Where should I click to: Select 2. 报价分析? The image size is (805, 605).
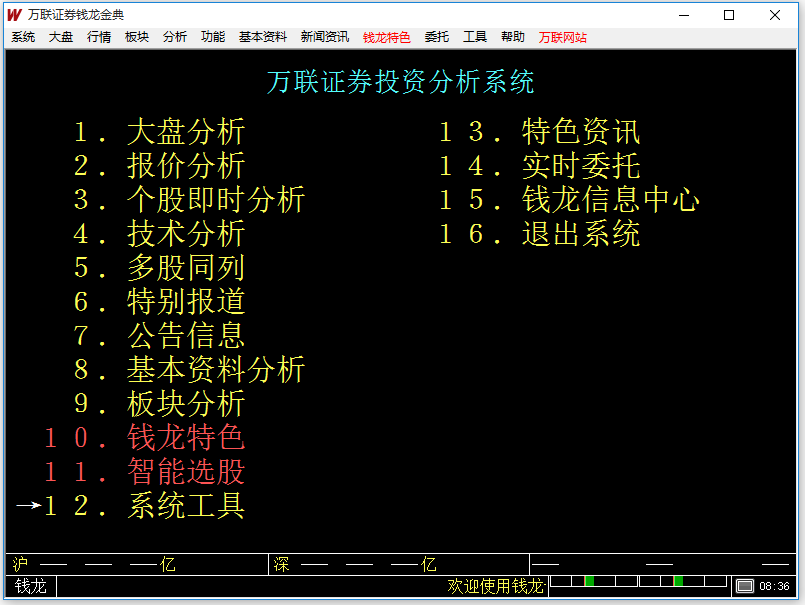(159, 166)
